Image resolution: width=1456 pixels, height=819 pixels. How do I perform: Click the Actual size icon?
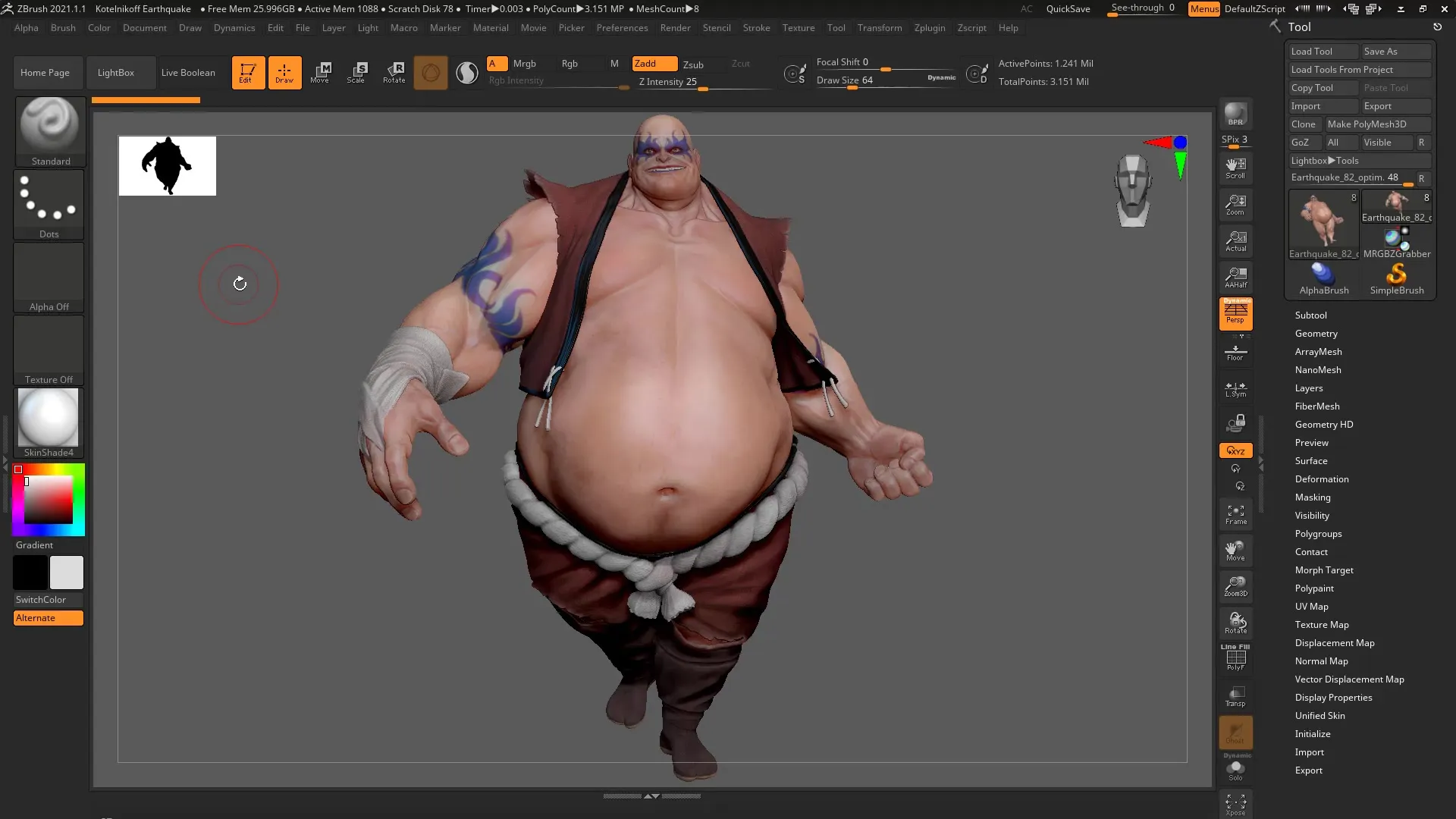(1235, 241)
